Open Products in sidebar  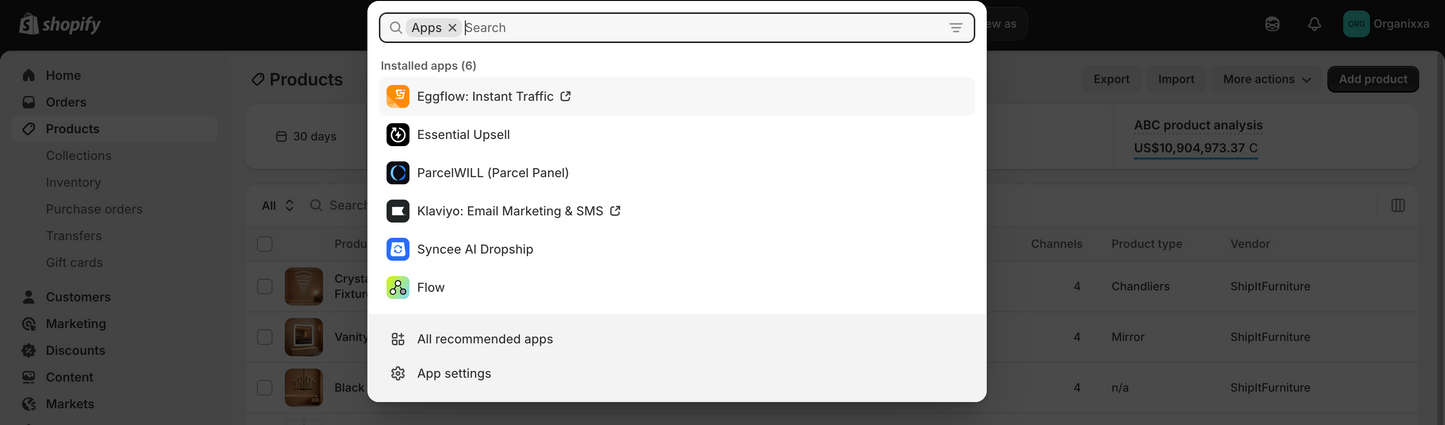[115, 129]
